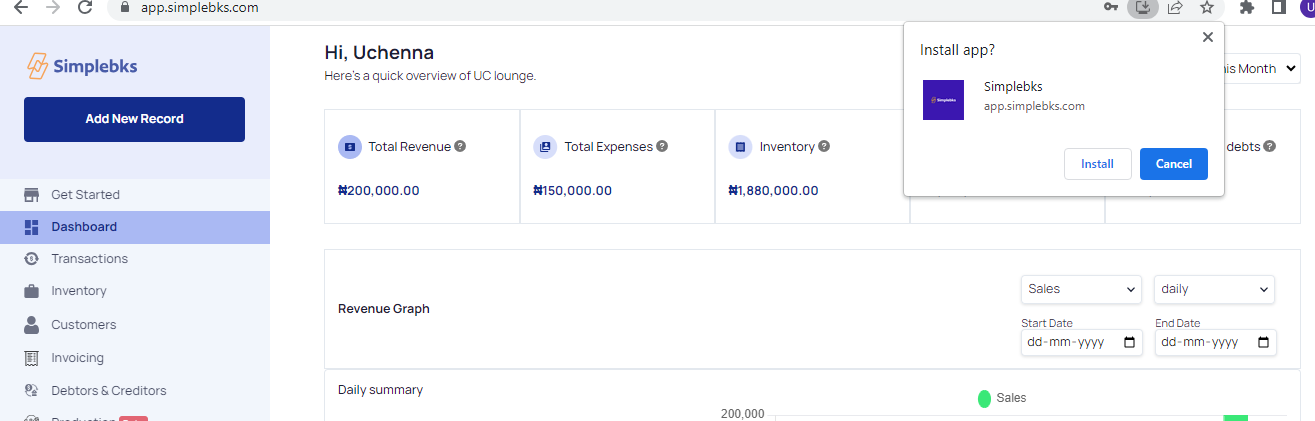Cancel the Install app prompt

point(1173,164)
